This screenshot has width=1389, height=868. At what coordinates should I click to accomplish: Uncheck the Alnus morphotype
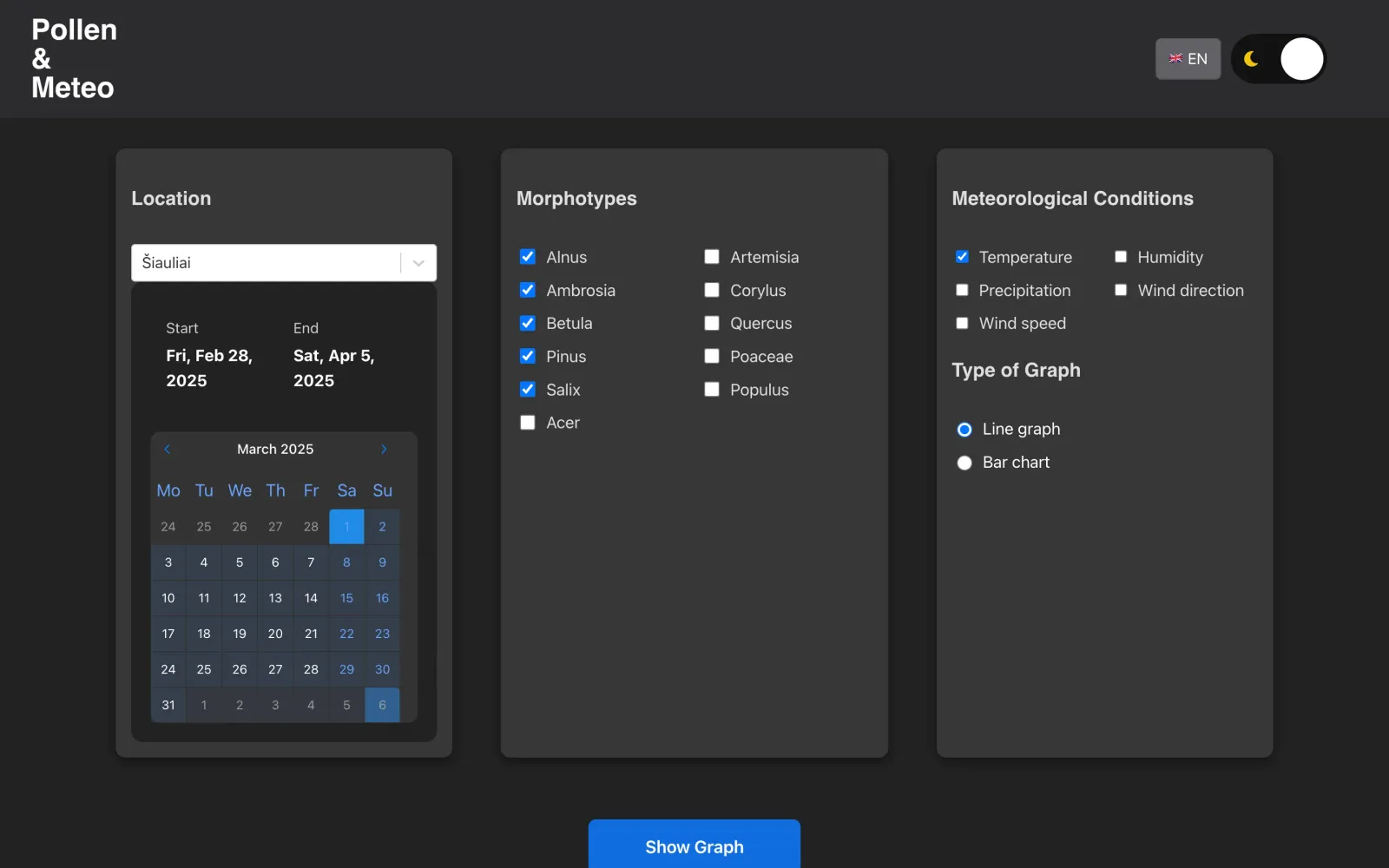coord(528,257)
